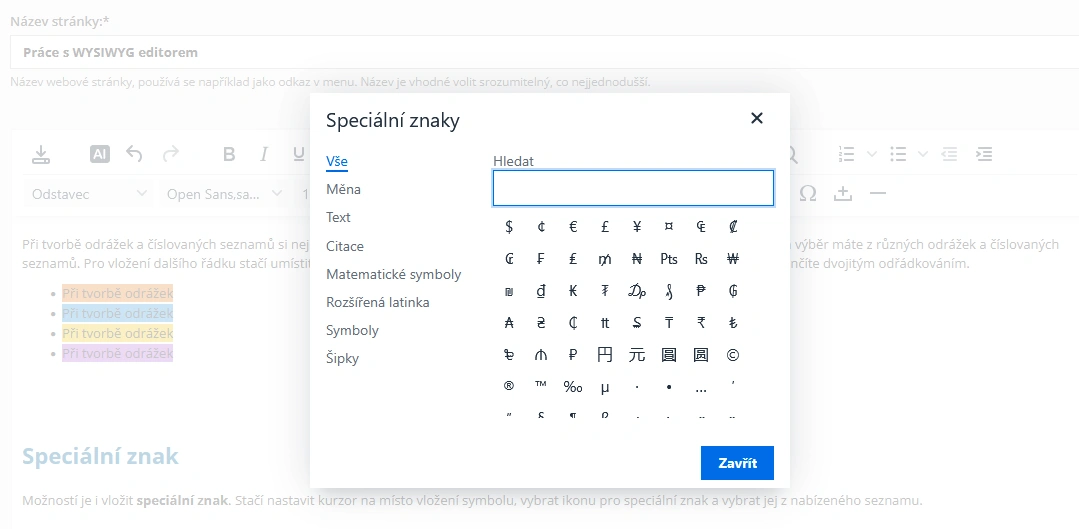Choose the trademark ™ symbol
1079x529 pixels.
pyautogui.click(x=541, y=387)
